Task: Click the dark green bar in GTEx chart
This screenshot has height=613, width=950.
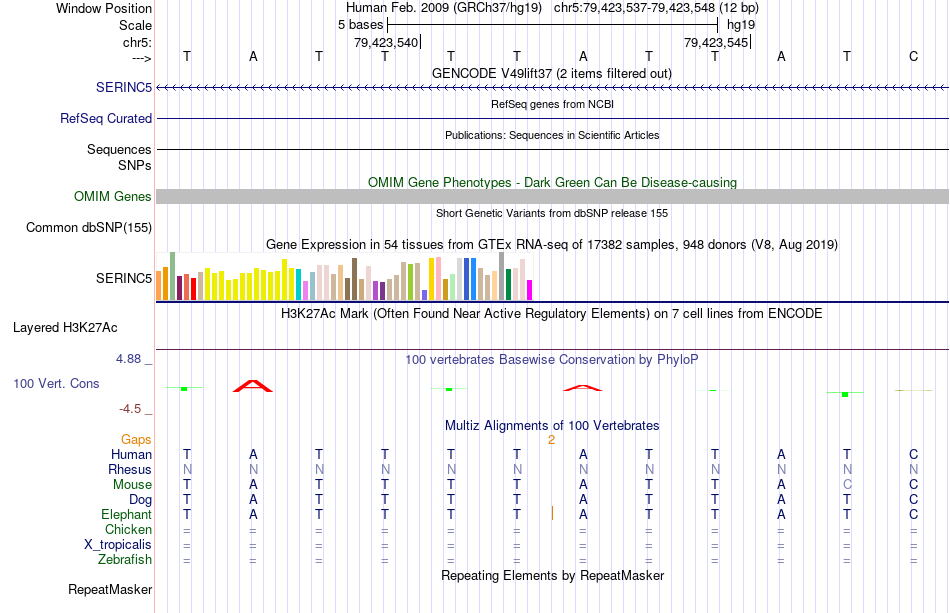Action: click(509, 285)
